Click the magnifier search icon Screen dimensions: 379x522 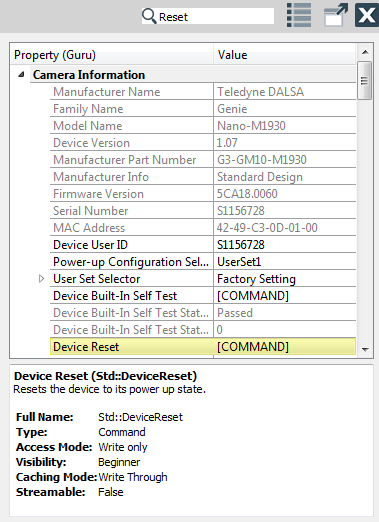(149, 16)
